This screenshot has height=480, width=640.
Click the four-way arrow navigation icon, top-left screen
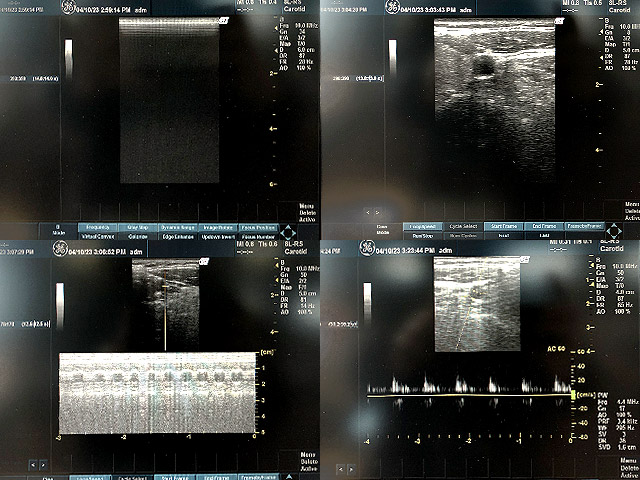[x=288, y=232]
